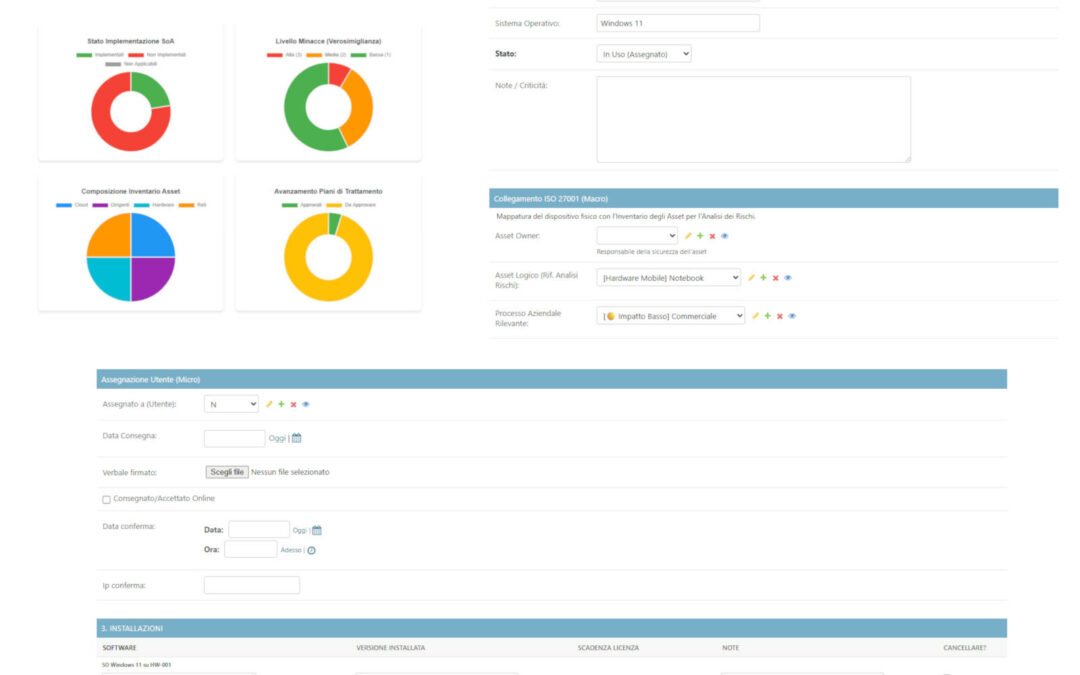The image size is (1080, 675).
Task: Click the Scegli file button
Action: coord(227,472)
